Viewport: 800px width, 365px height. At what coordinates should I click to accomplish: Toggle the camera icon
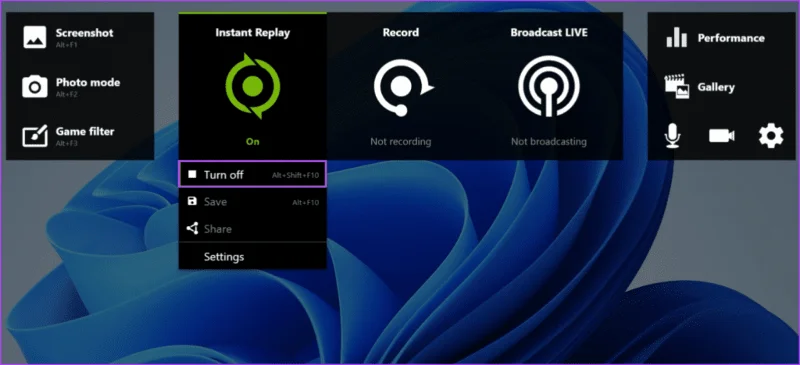pyautogui.click(x=721, y=136)
